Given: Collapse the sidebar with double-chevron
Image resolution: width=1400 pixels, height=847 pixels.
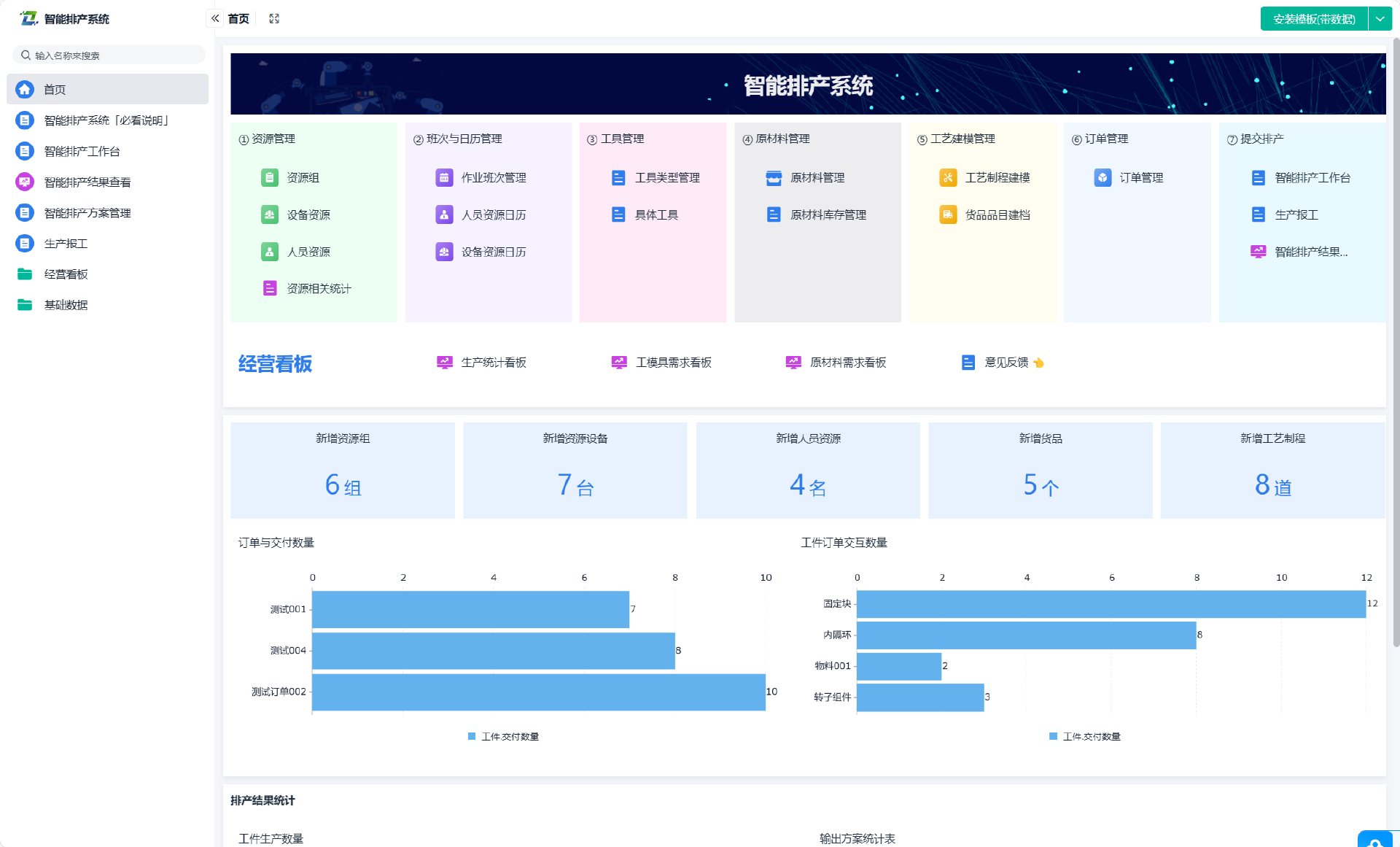Looking at the screenshot, I should [215, 19].
